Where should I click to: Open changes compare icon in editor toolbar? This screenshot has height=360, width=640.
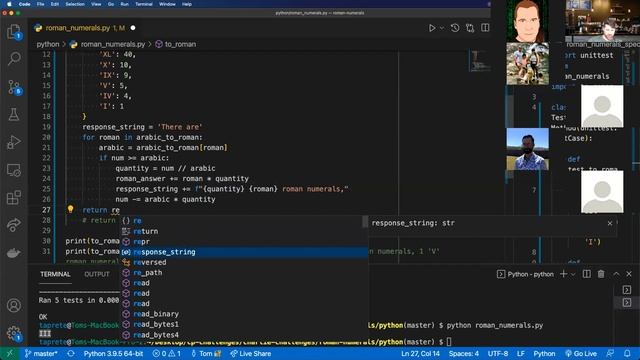pos(470,28)
